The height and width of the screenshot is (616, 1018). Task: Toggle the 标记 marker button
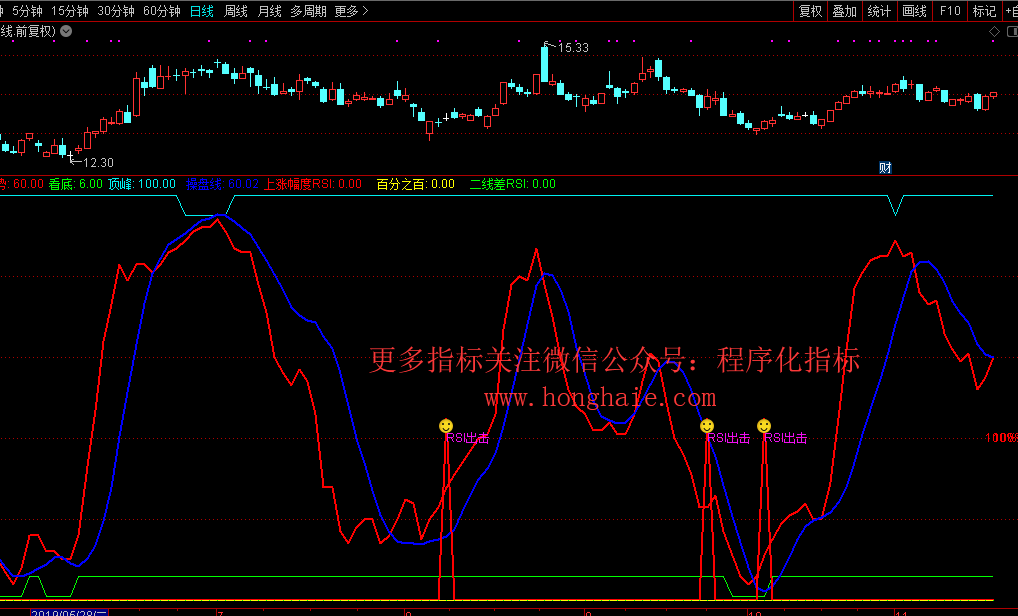click(x=984, y=11)
